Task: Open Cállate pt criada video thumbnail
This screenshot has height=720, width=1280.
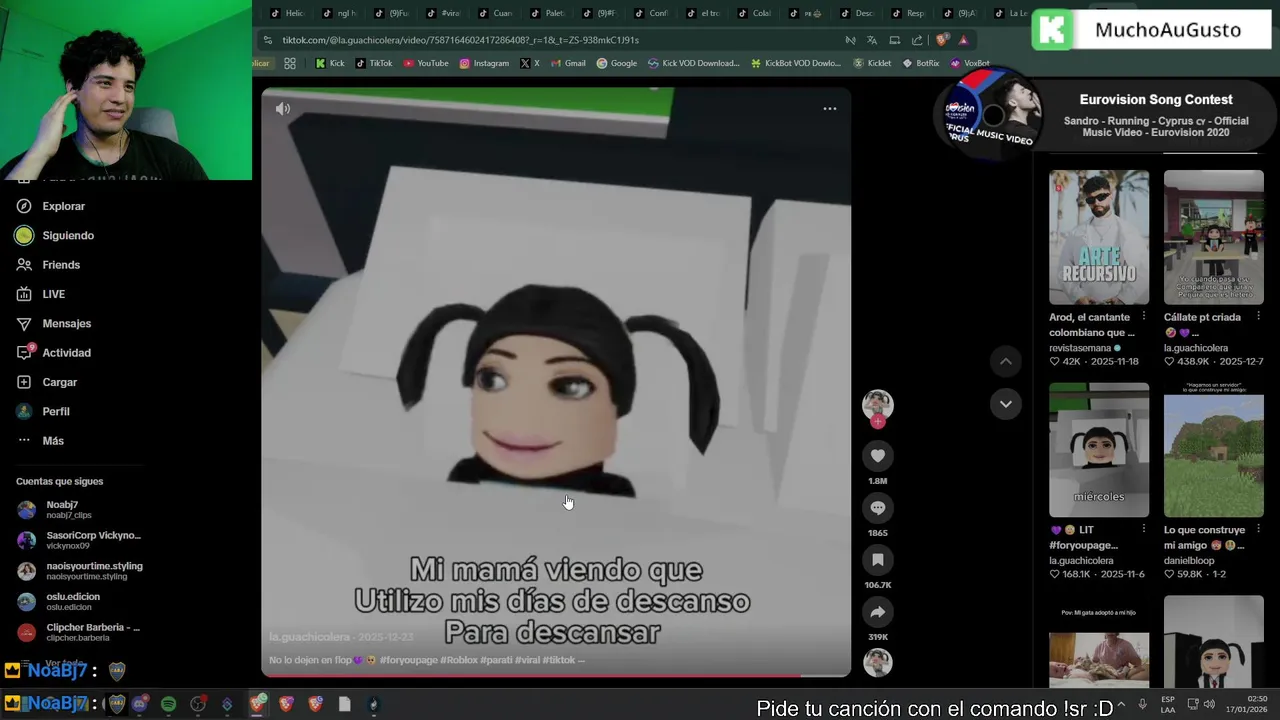Action: click(1214, 237)
